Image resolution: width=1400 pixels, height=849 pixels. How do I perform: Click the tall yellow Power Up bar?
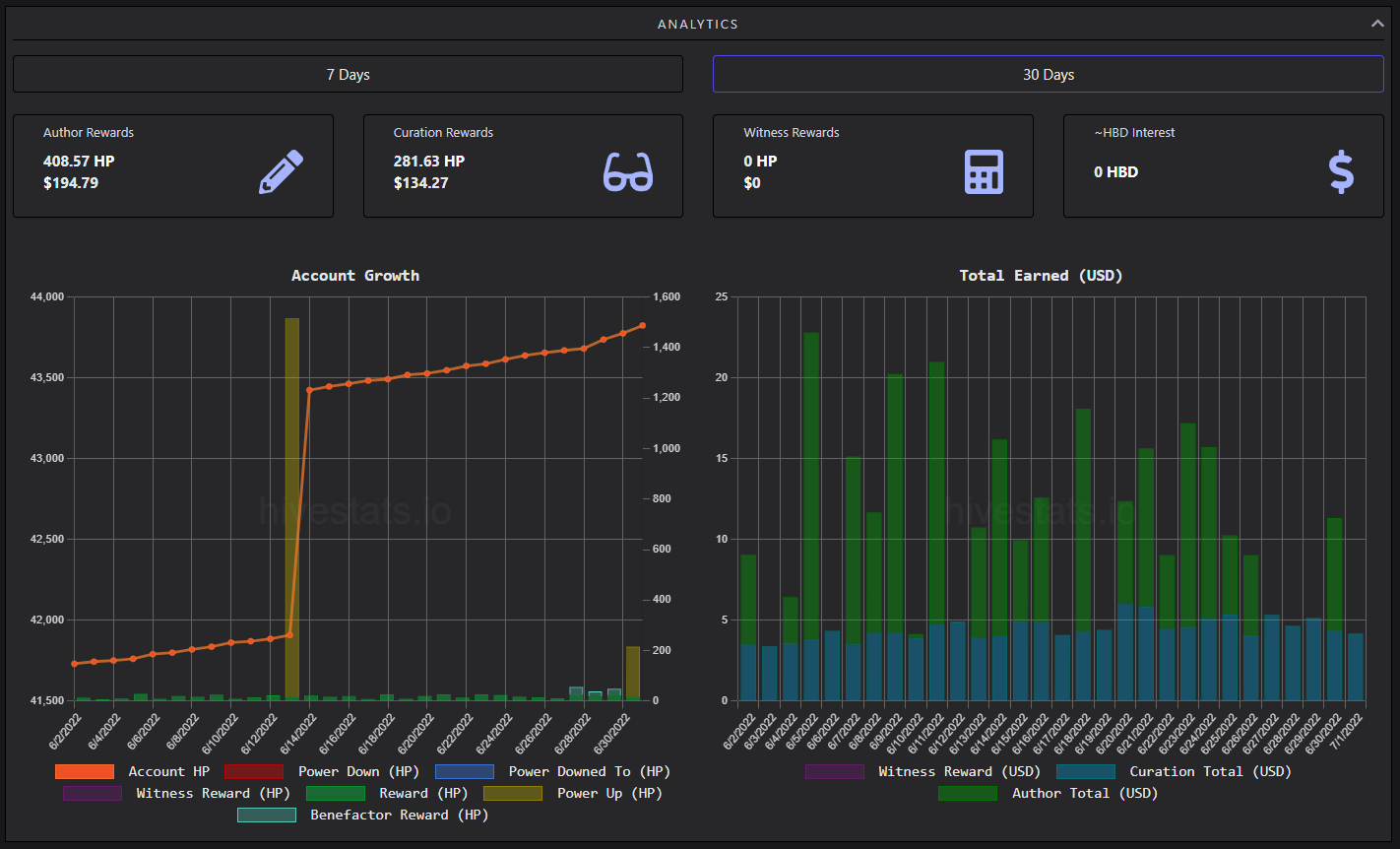tap(292, 509)
